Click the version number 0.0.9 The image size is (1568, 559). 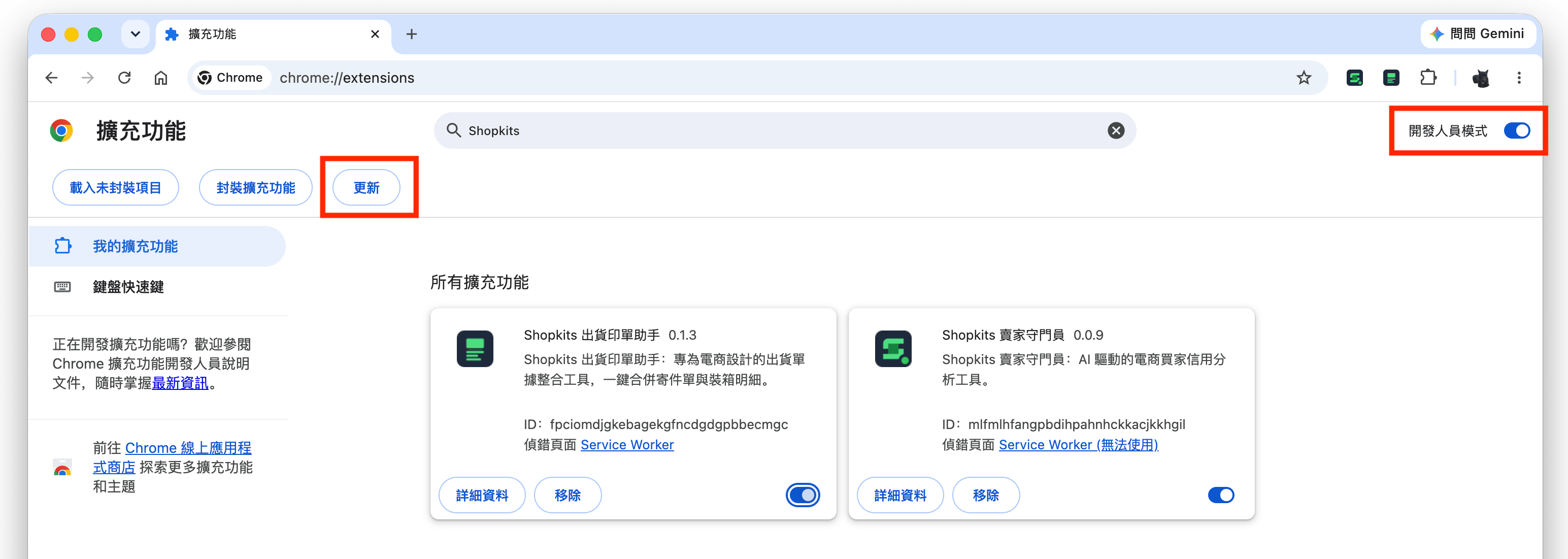click(x=1088, y=336)
